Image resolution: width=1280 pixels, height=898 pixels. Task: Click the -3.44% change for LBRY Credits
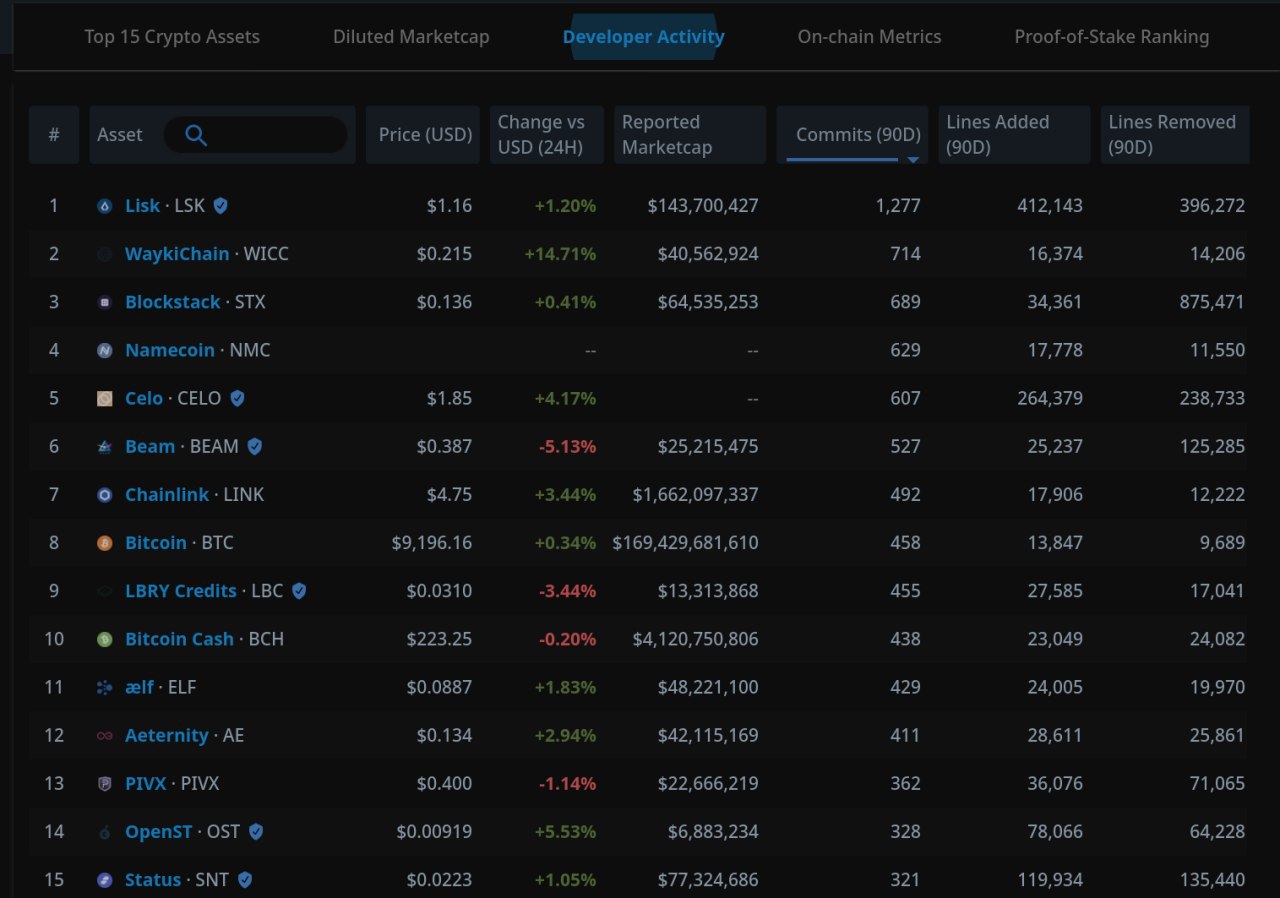tap(567, 591)
